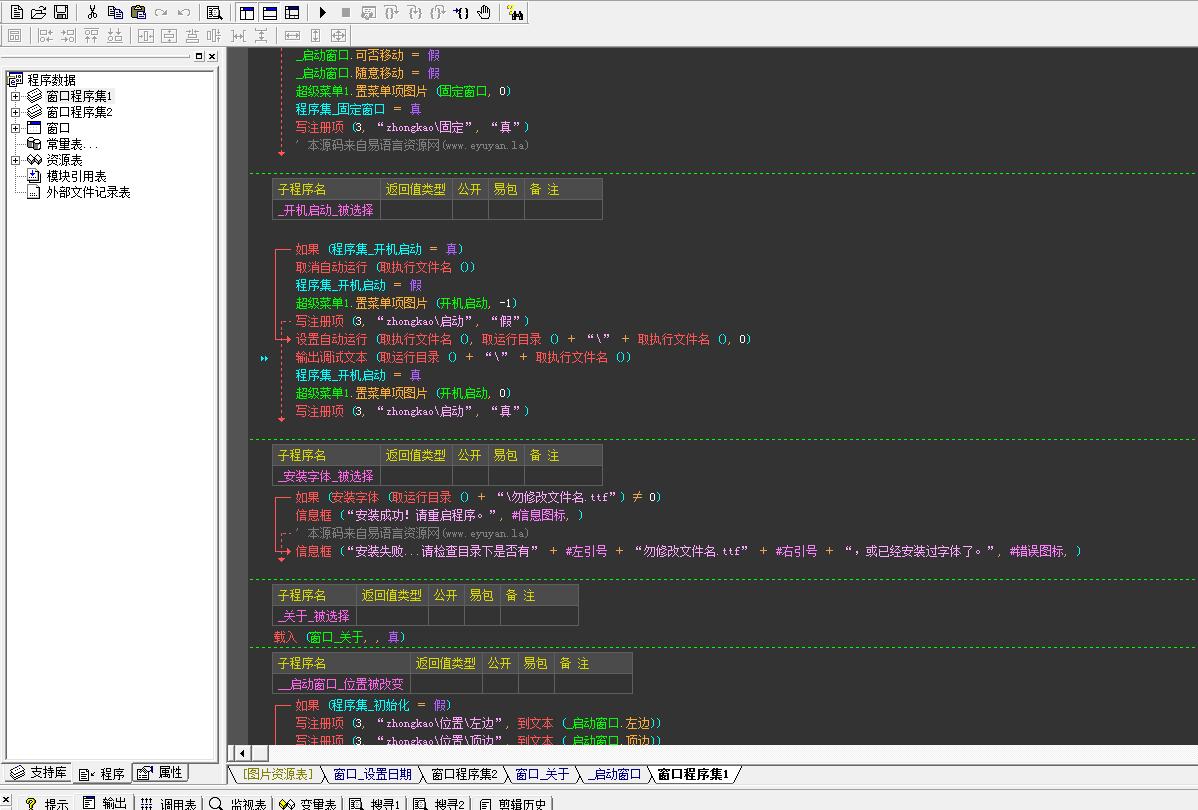
Task: Open the 剪辑历史 bottom tab
Action: [x=513, y=804]
